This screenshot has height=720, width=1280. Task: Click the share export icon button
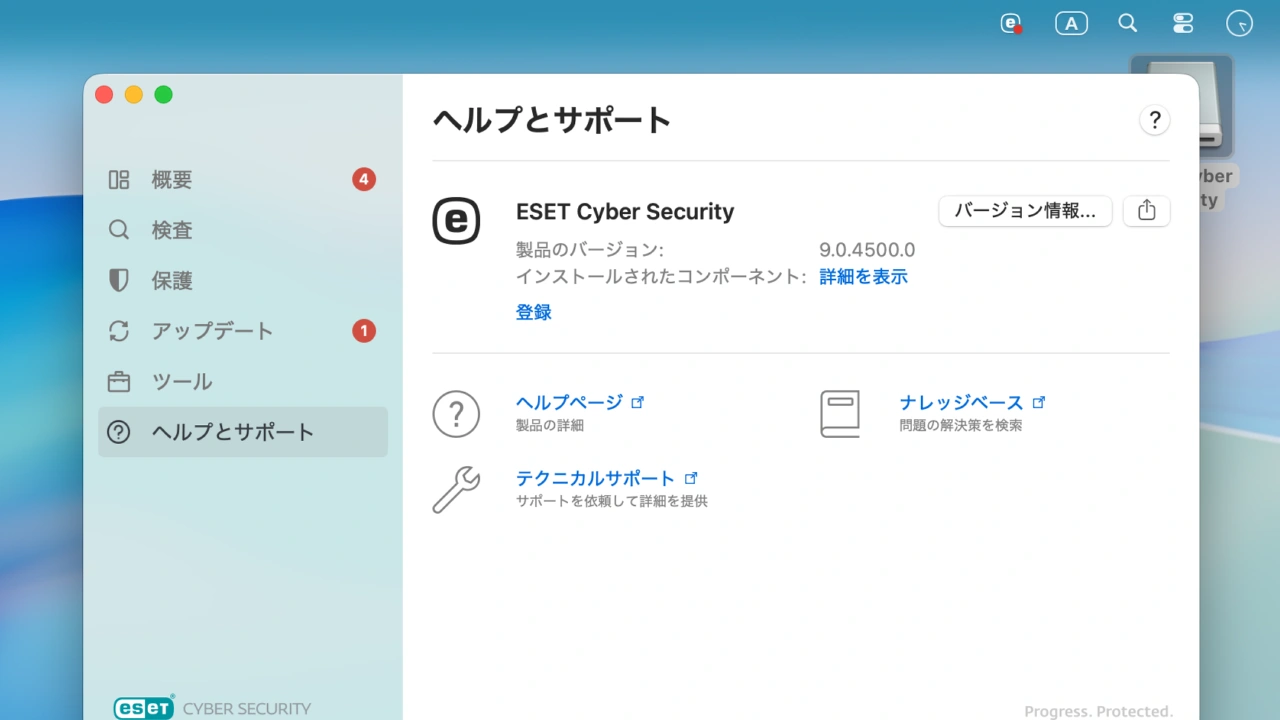pyautogui.click(x=1146, y=211)
